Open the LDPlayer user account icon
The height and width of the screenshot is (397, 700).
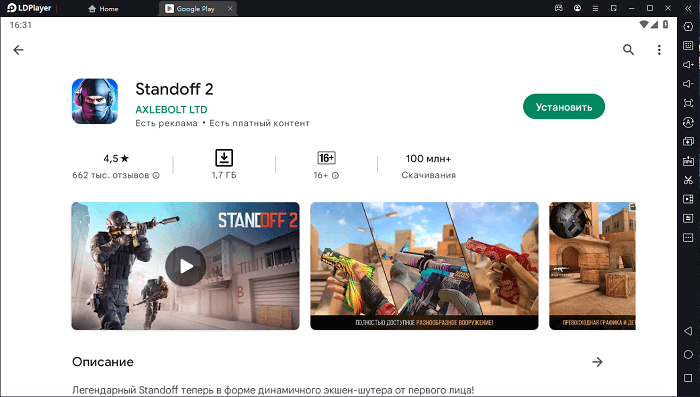point(577,8)
